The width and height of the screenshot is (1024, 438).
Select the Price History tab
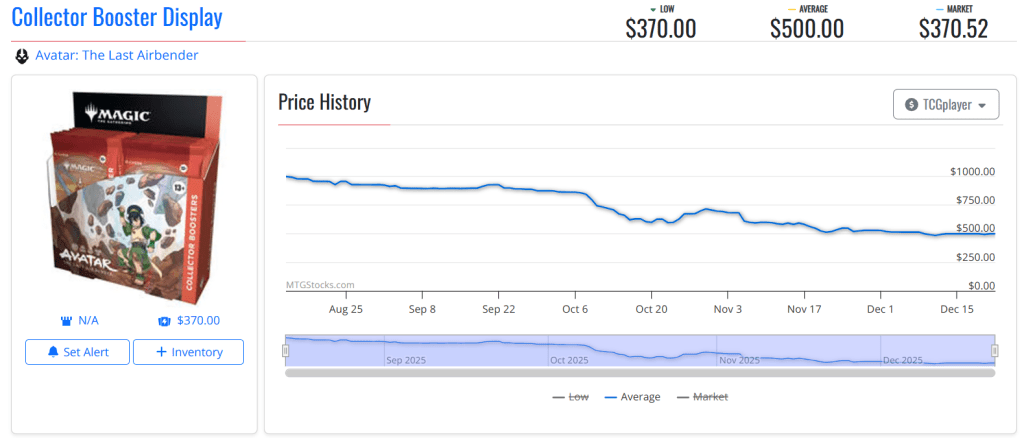pyautogui.click(x=324, y=102)
